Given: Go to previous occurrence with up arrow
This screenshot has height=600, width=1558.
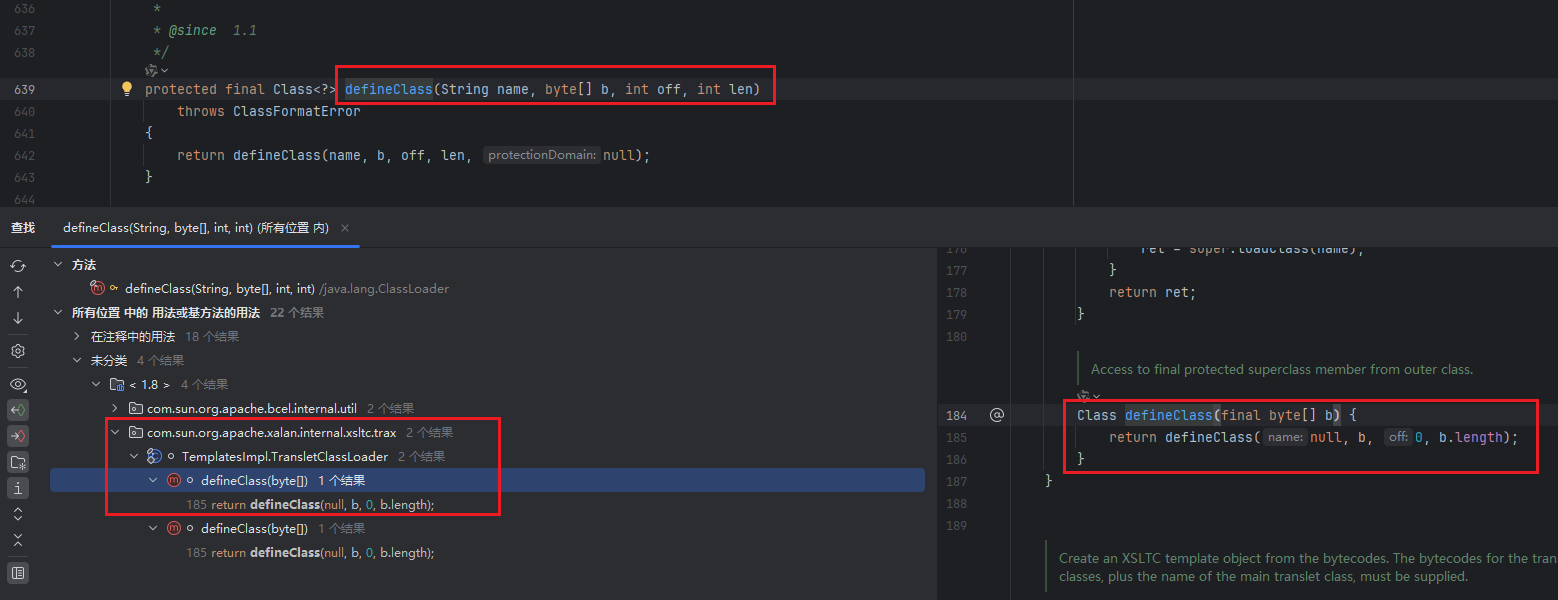Looking at the screenshot, I should click(18, 292).
